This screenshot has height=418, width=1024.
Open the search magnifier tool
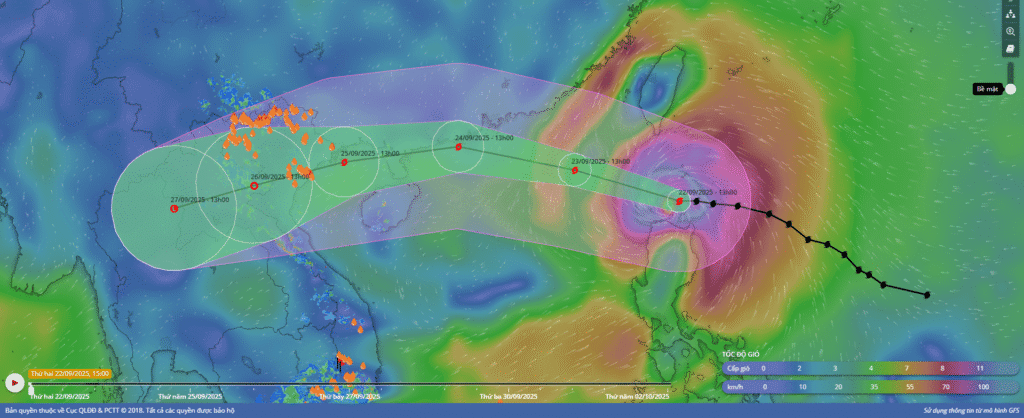point(1010,31)
